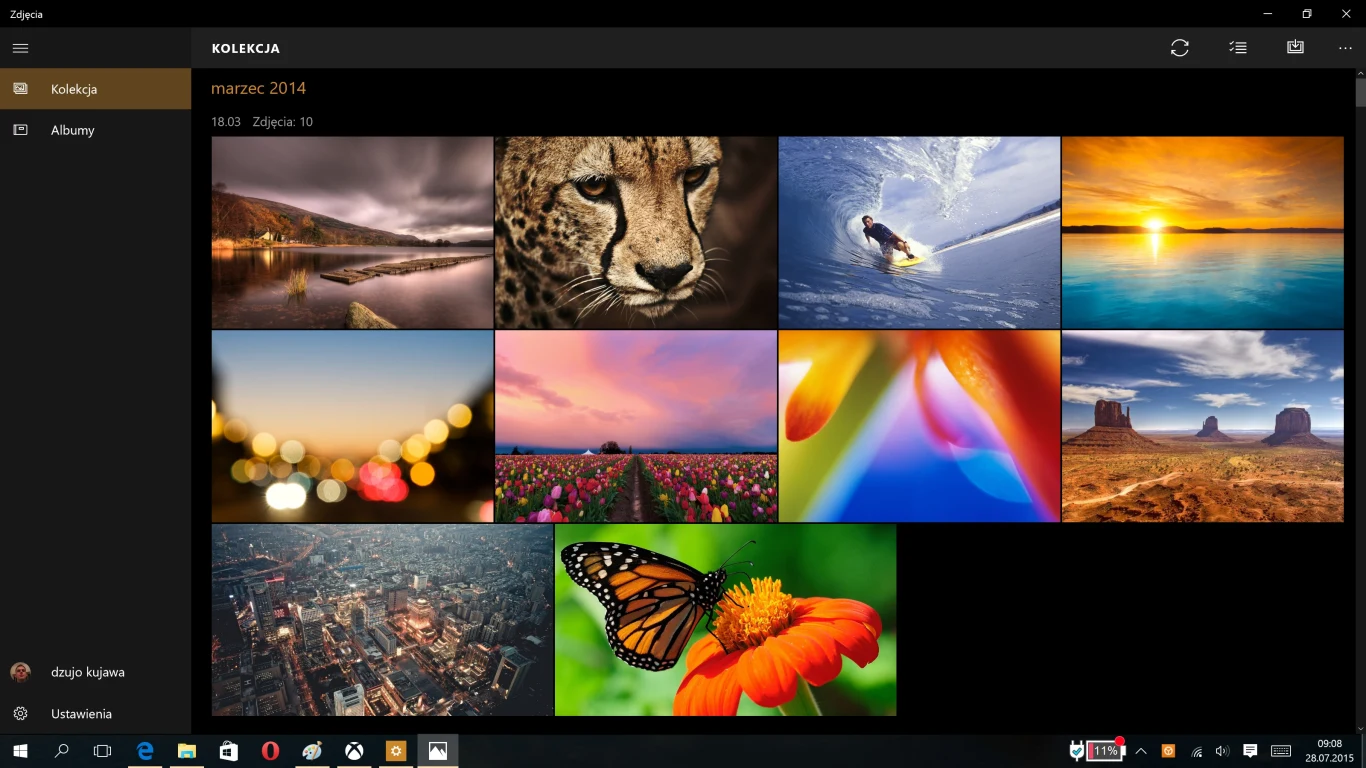Open the Xbox app in taskbar
The height and width of the screenshot is (768, 1366).
point(354,751)
